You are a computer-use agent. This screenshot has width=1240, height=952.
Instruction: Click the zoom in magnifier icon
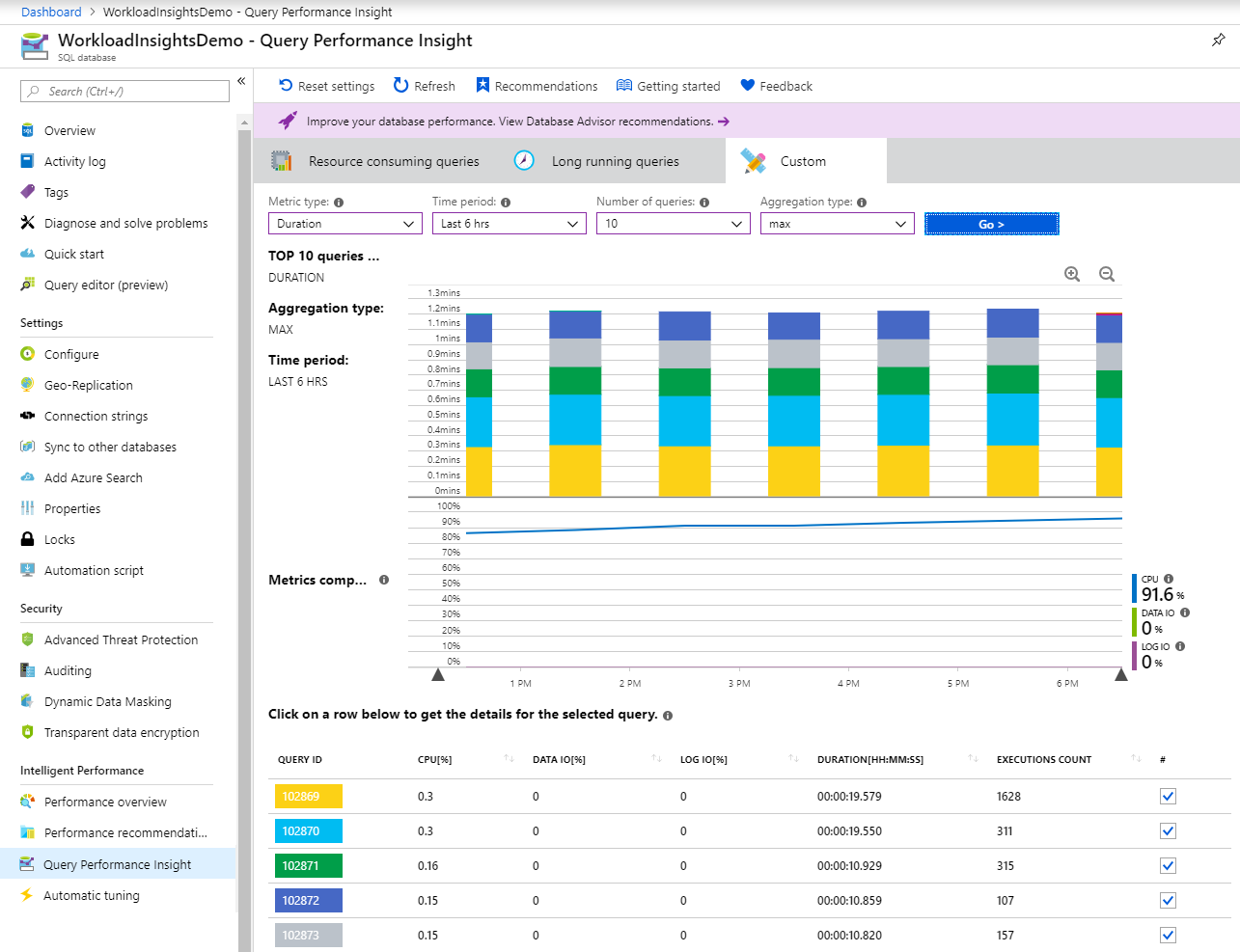click(x=1071, y=274)
